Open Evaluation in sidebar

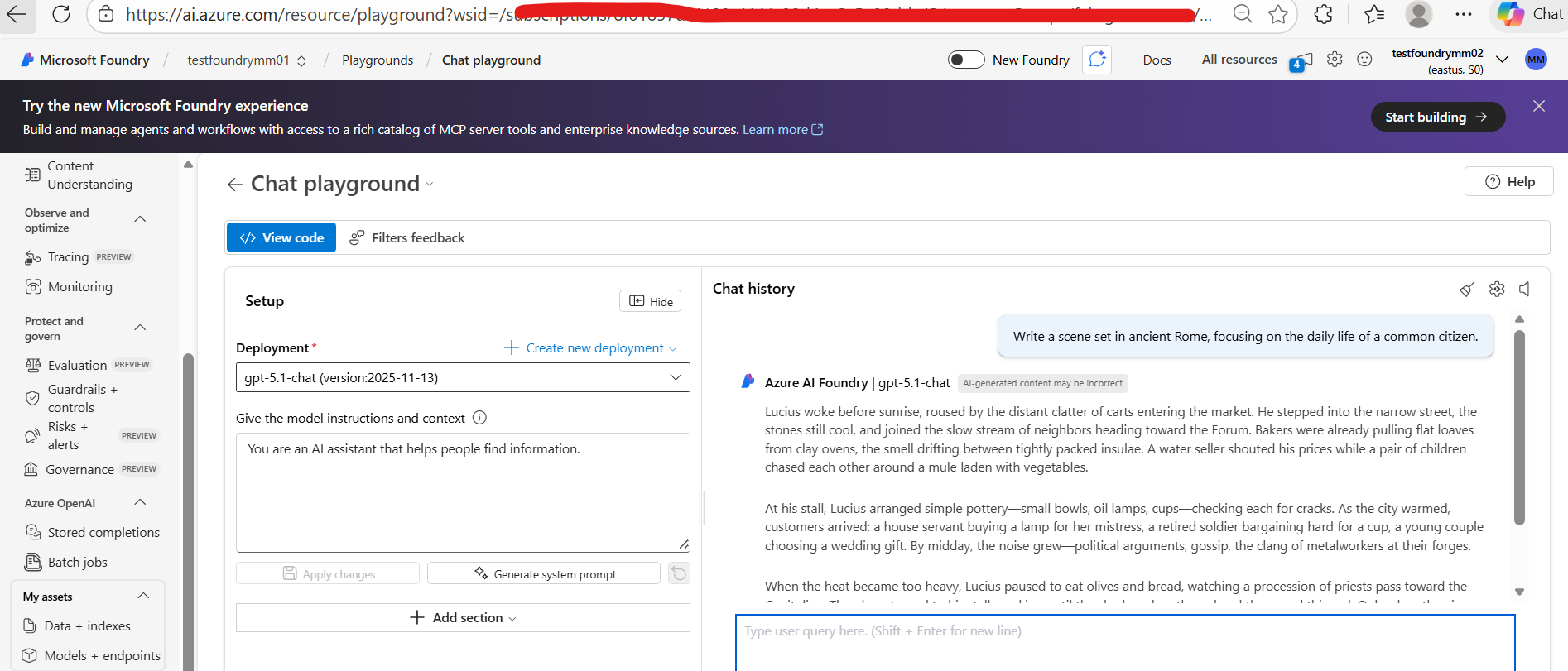pyautogui.click(x=87, y=365)
